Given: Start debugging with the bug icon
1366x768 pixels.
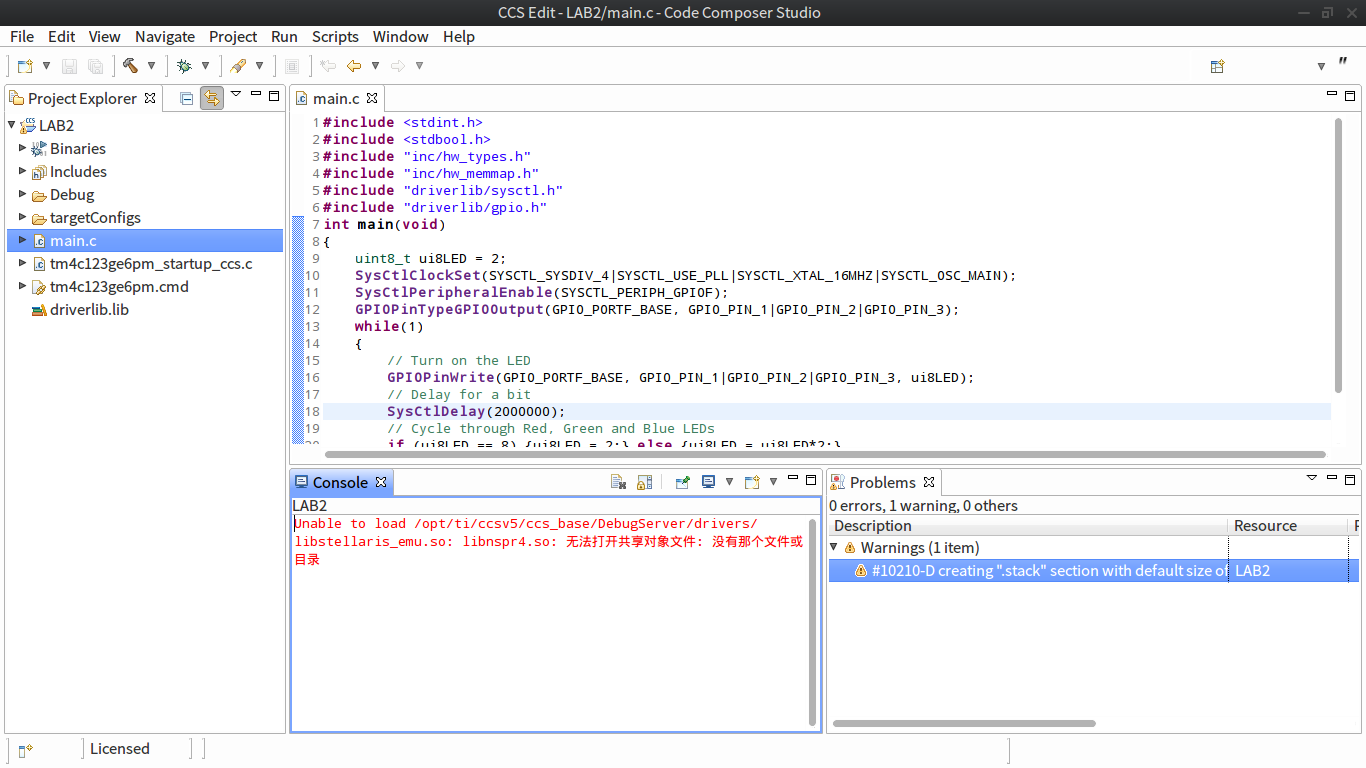Looking at the screenshot, I should point(184,66).
